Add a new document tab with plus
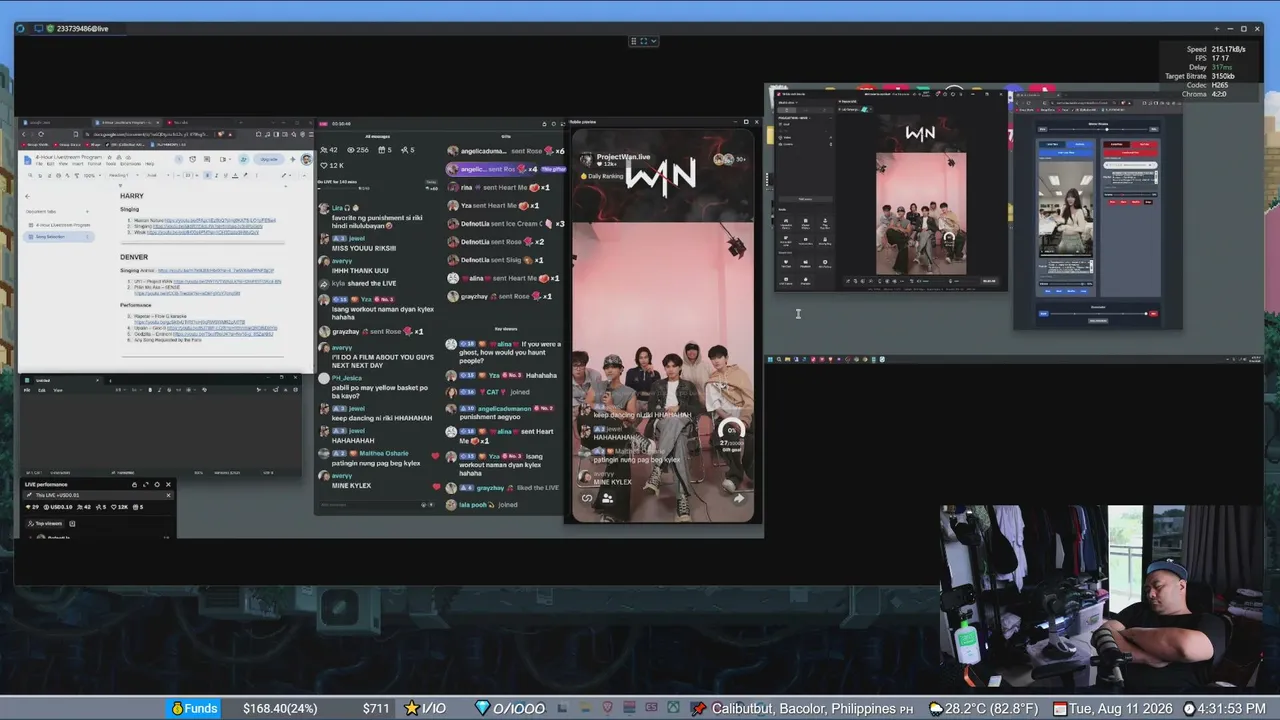This screenshot has height=720, width=1280. 87,211
